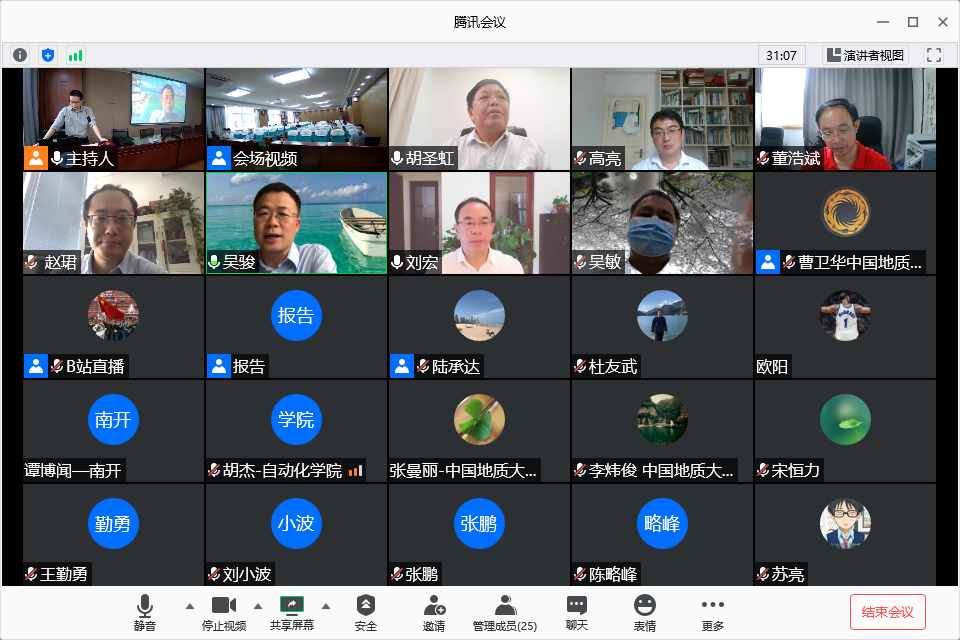Open the 安全 security options

click(x=366, y=612)
